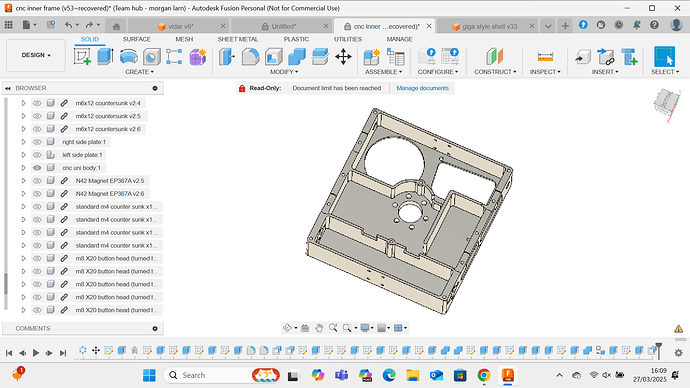The height and width of the screenshot is (388, 690).
Task: Switch to the SHEET METAL tab
Action: click(238, 39)
